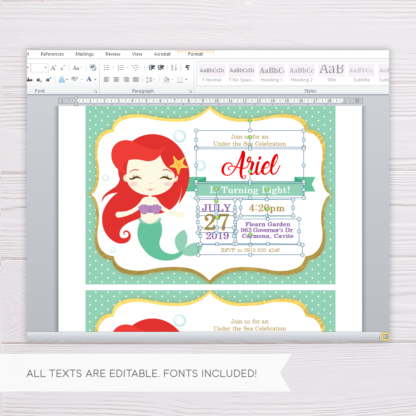This screenshot has width=416, height=416.
Task: Open line spacing options
Action: [x=150, y=80]
